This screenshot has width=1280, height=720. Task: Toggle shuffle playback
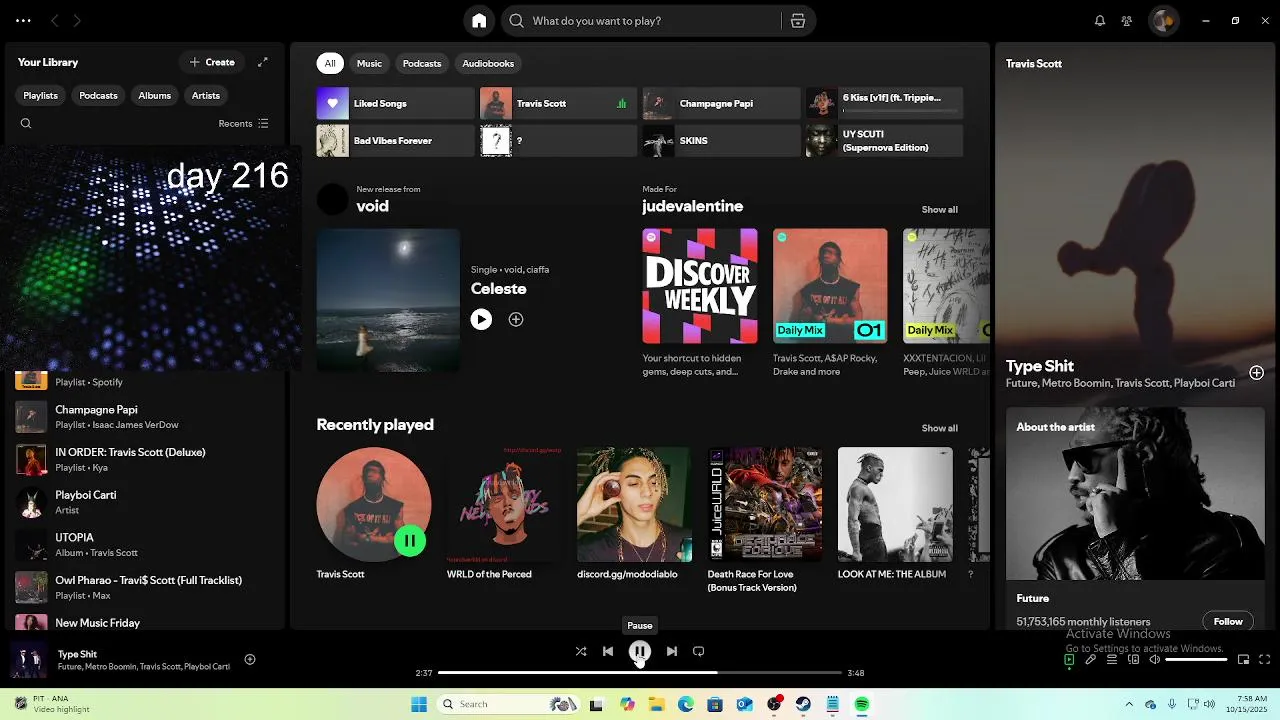tap(581, 651)
